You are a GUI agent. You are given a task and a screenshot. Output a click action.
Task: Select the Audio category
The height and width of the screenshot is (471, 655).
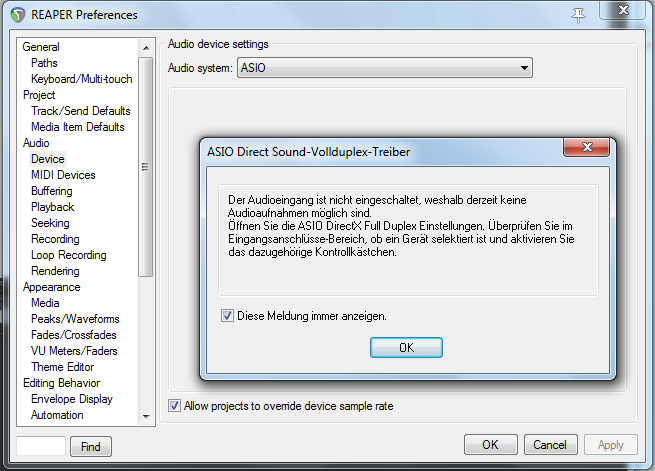pyautogui.click(x=36, y=143)
